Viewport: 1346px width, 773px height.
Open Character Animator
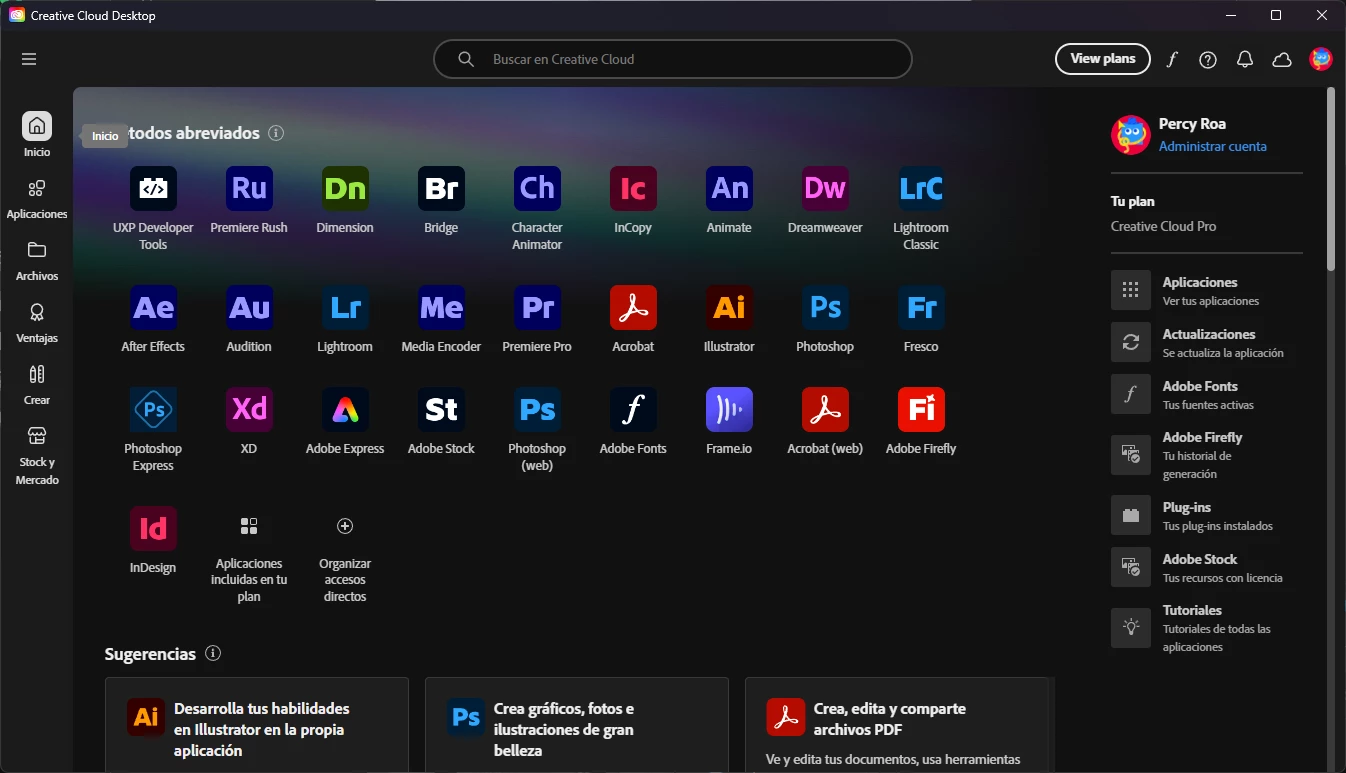point(537,189)
